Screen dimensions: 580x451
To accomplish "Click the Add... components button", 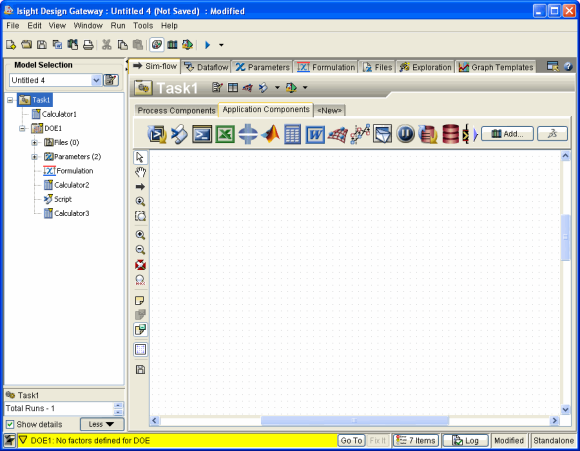I will point(507,134).
